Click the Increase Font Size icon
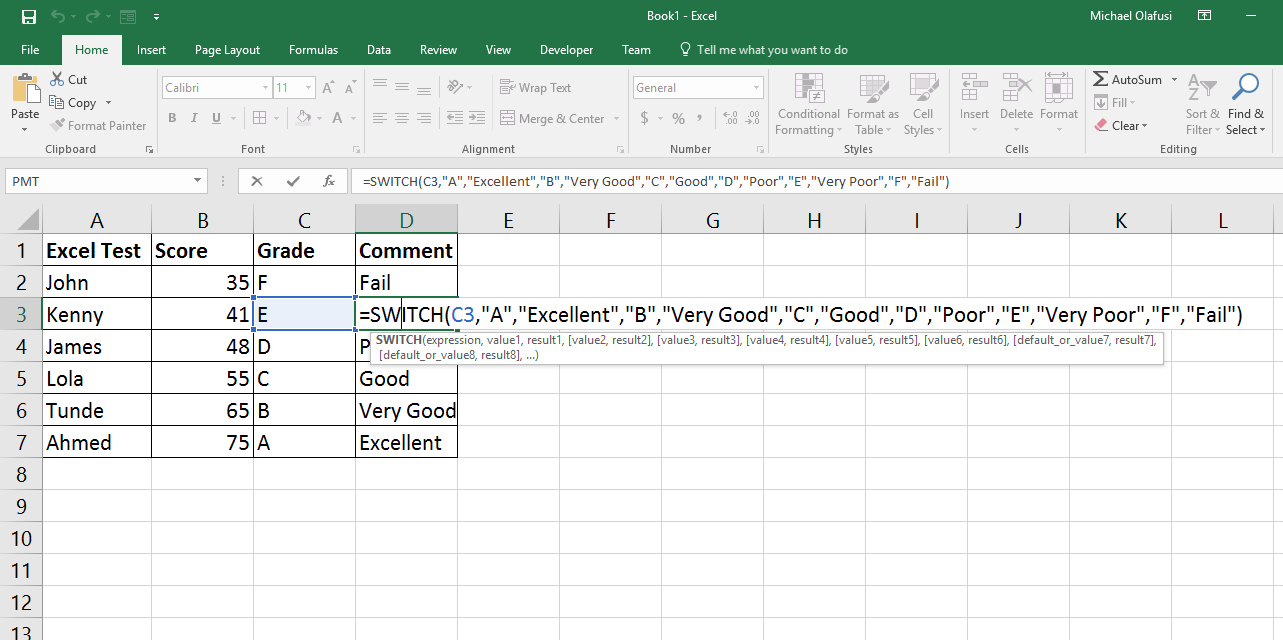This screenshot has height=640, width=1283. click(328, 88)
